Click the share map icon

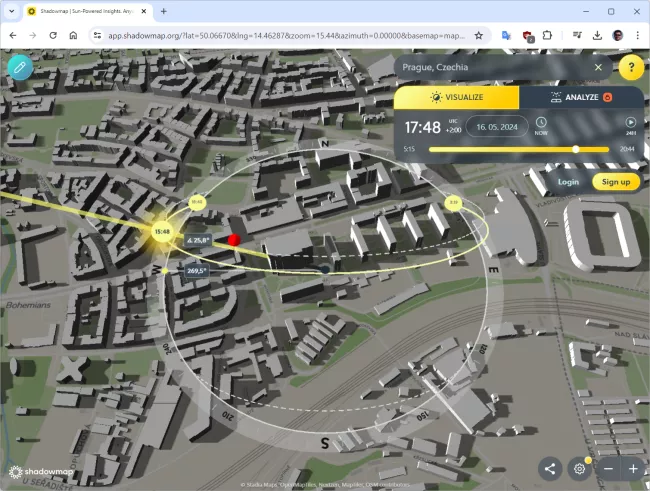click(549, 468)
